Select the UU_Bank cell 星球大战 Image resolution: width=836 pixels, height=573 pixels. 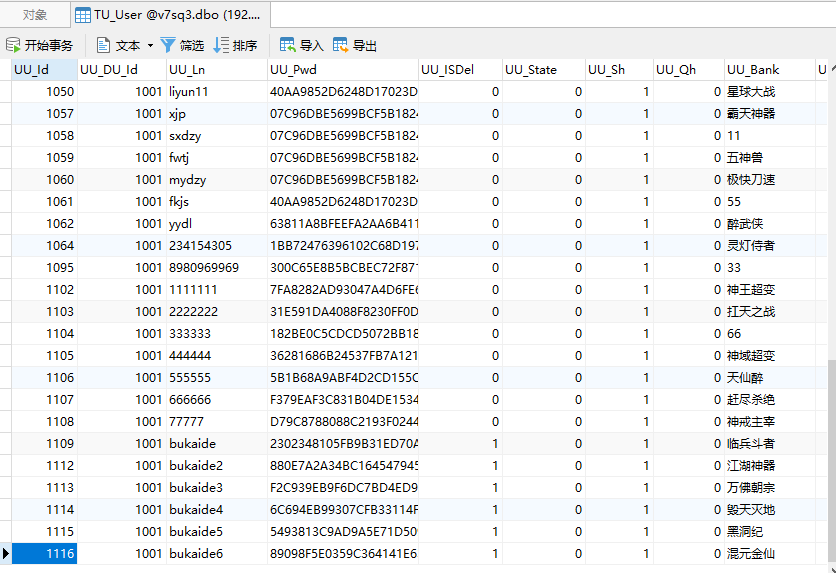tap(770, 92)
